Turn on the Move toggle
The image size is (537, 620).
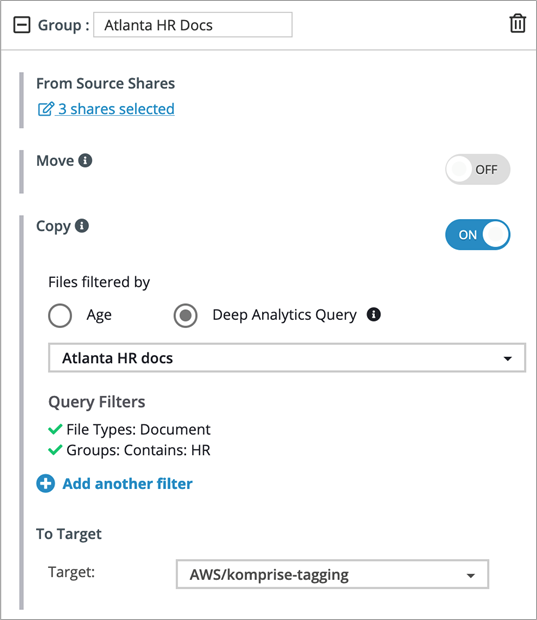tap(477, 169)
